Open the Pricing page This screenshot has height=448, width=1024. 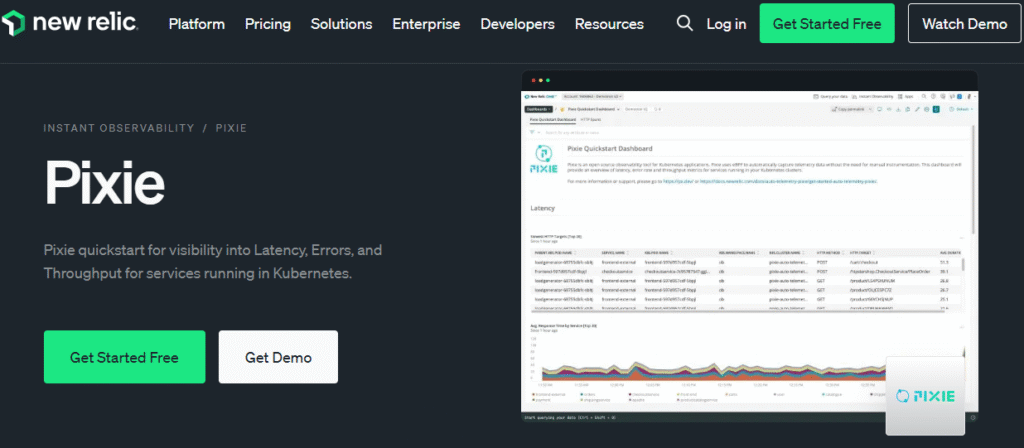point(267,23)
